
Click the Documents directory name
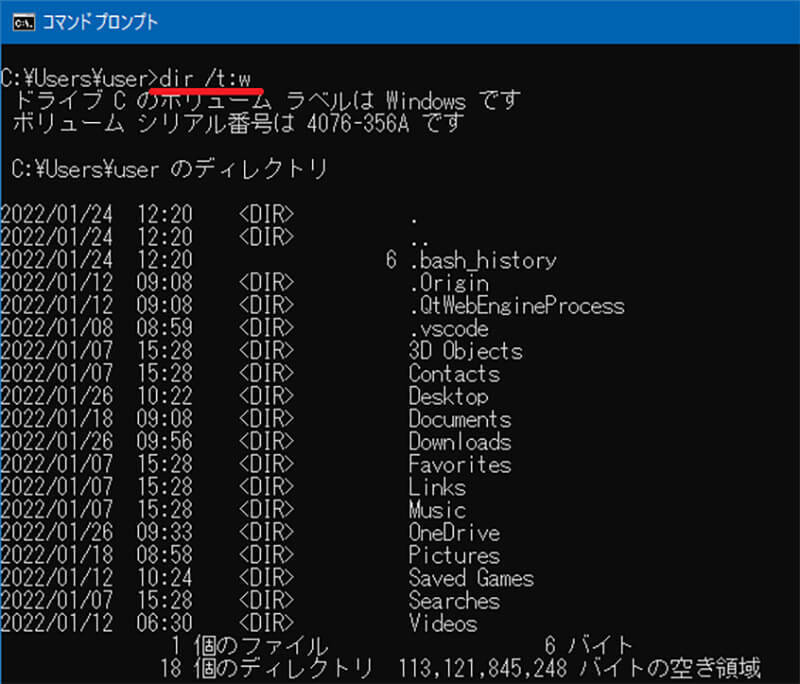459,420
